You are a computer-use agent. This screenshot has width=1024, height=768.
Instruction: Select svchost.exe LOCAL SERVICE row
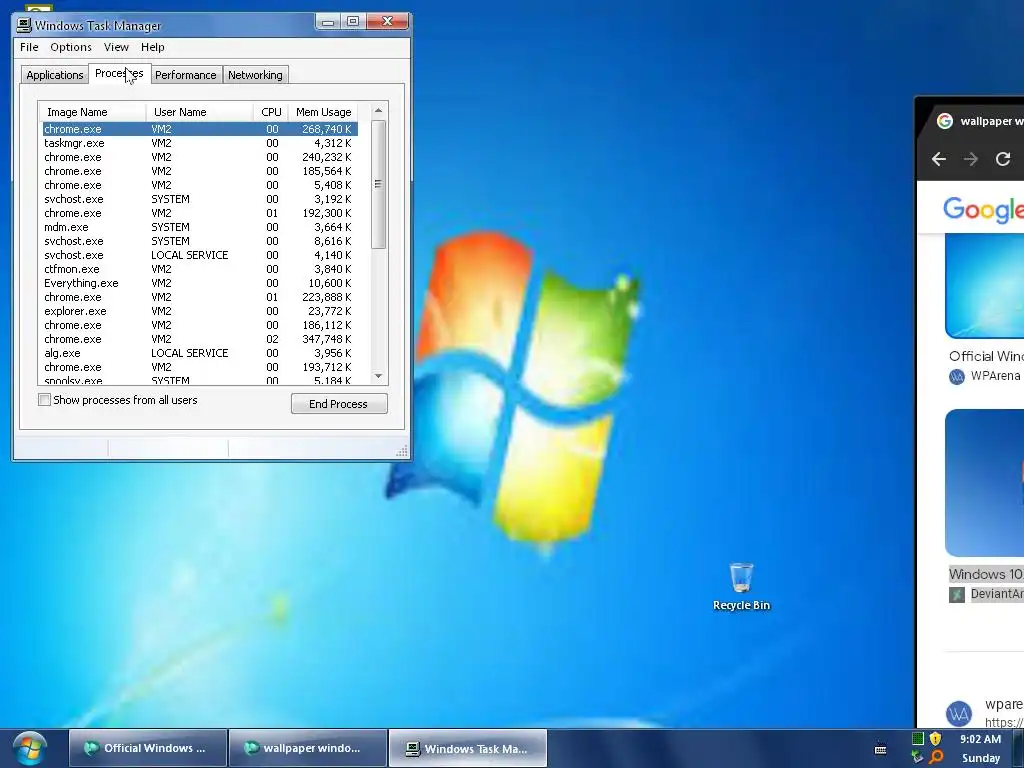pos(200,255)
